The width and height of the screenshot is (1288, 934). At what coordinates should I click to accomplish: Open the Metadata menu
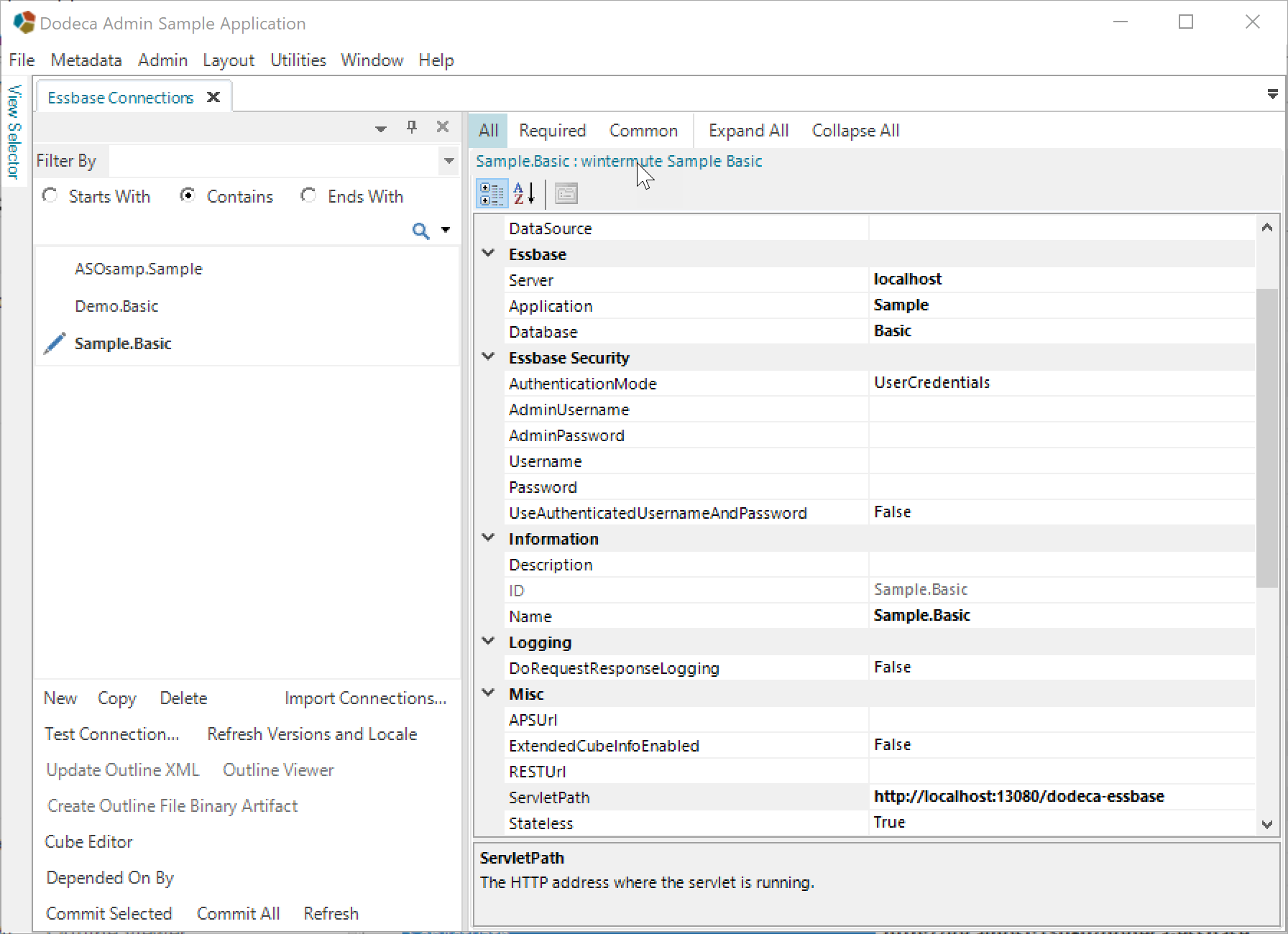coord(86,60)
